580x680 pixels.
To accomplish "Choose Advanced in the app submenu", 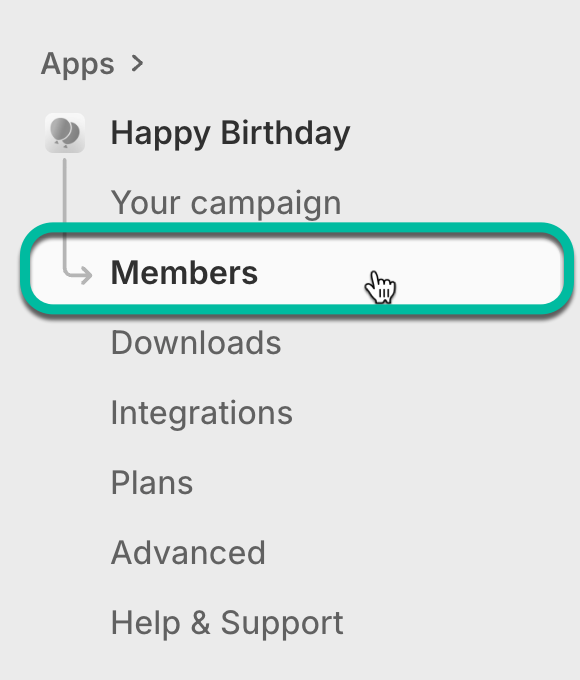I will (x=188, y=553).
